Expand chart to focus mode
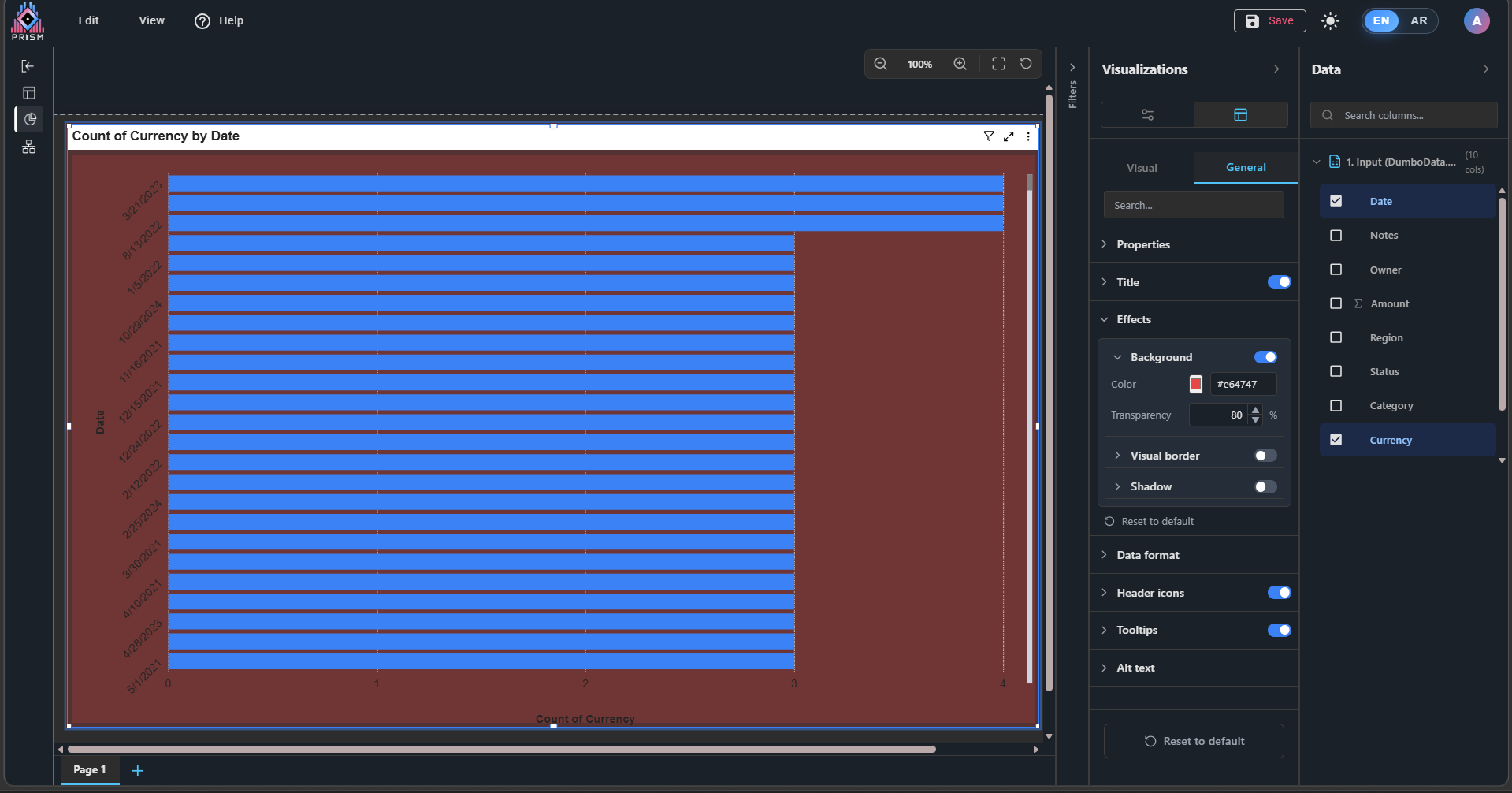 pyautogui.click(x=1009, y=136)
